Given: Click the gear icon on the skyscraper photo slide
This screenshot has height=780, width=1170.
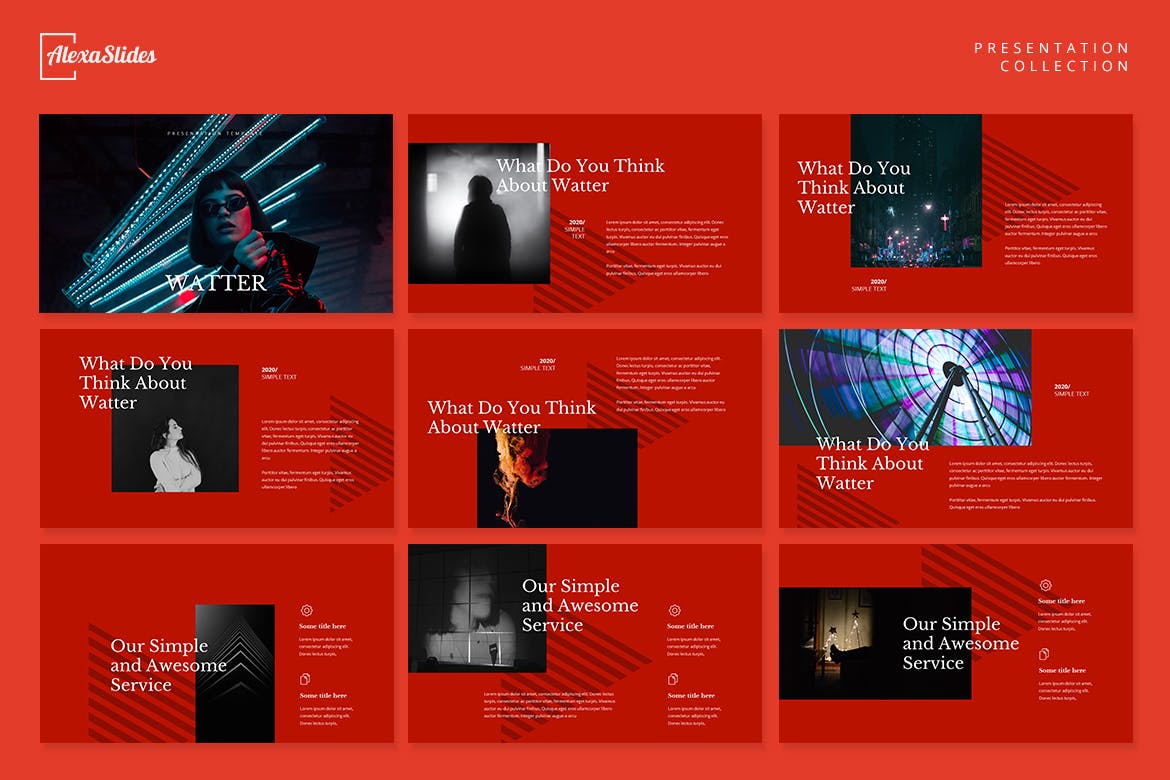Looking at the screenshot, I should click(x=306, y=610).
